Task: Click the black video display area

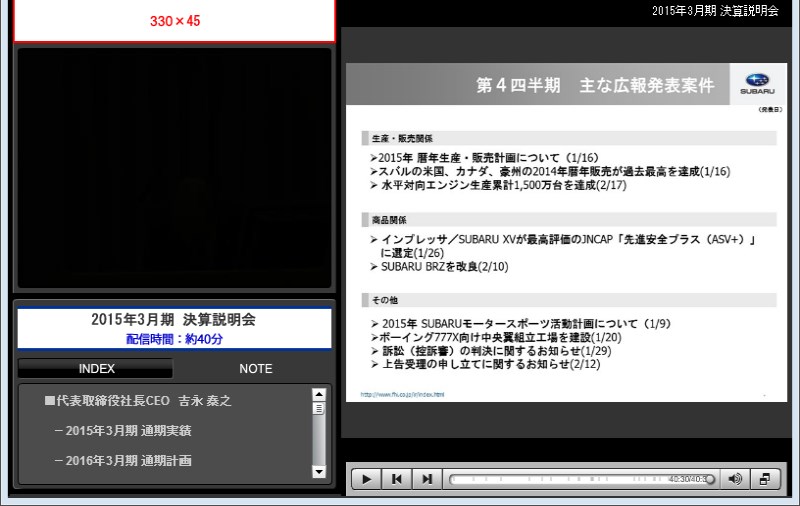Action: [174, 168]
